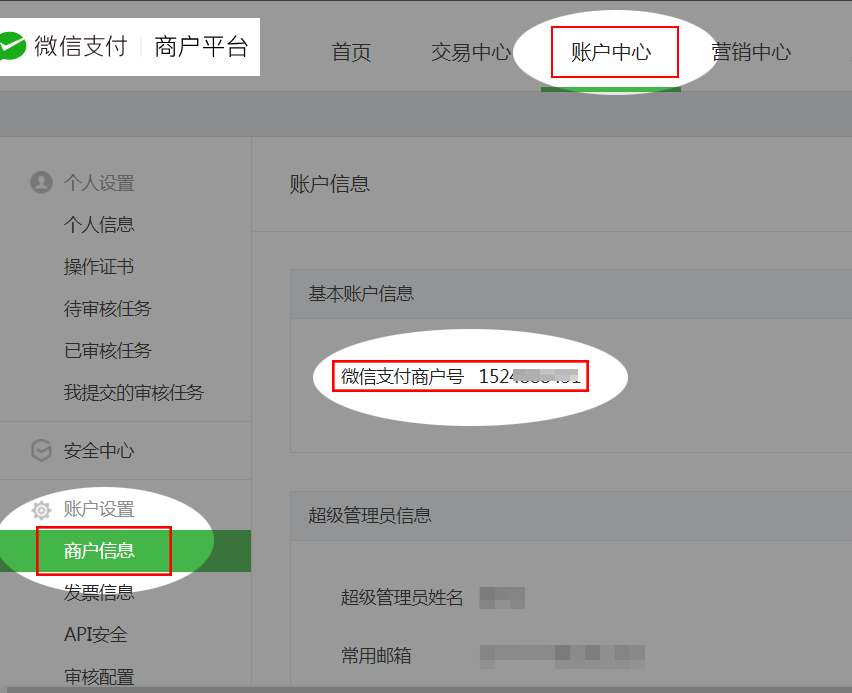Screen dimensions: 852x693
Task: Open 个人信息 in sidebar
Action: [x=99, y=224]
